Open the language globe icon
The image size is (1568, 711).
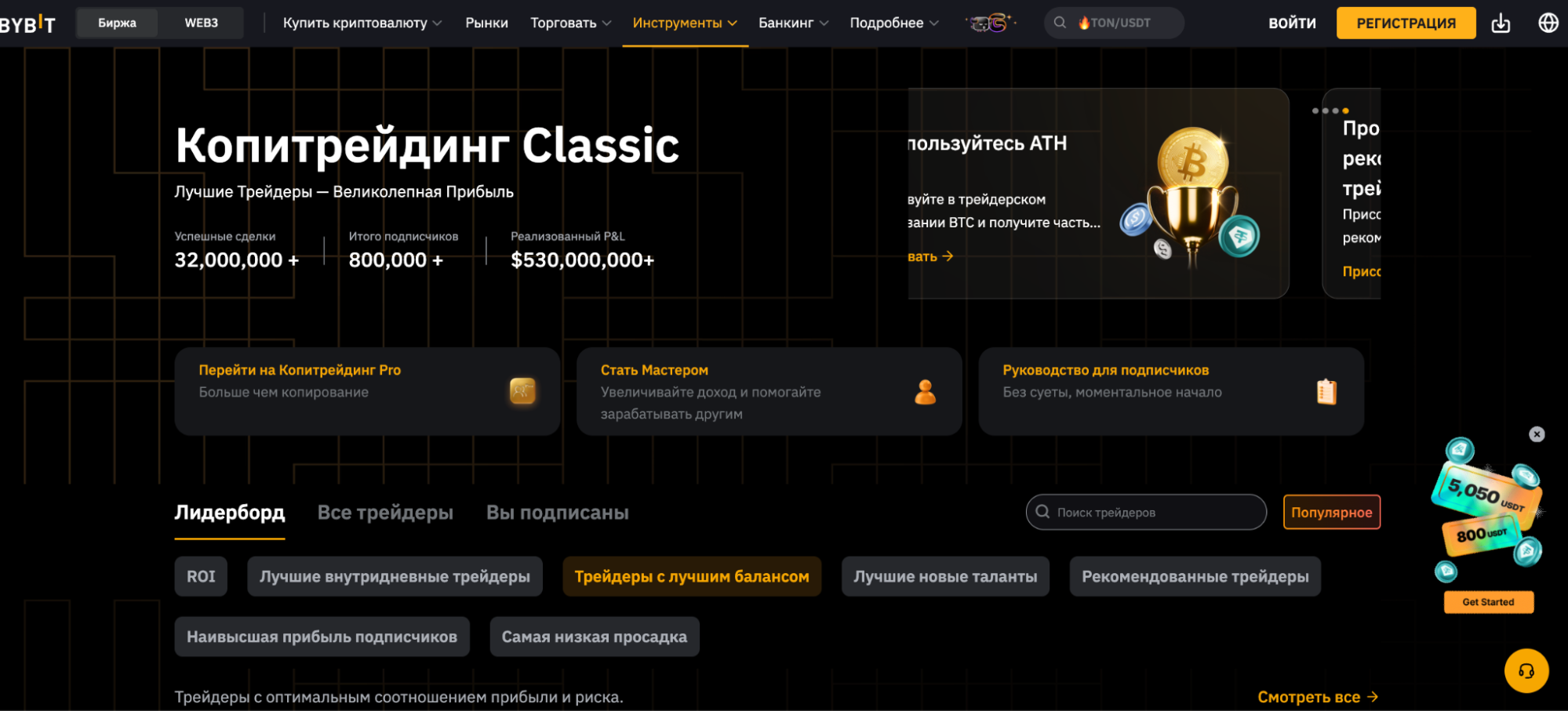[1548, 24]
